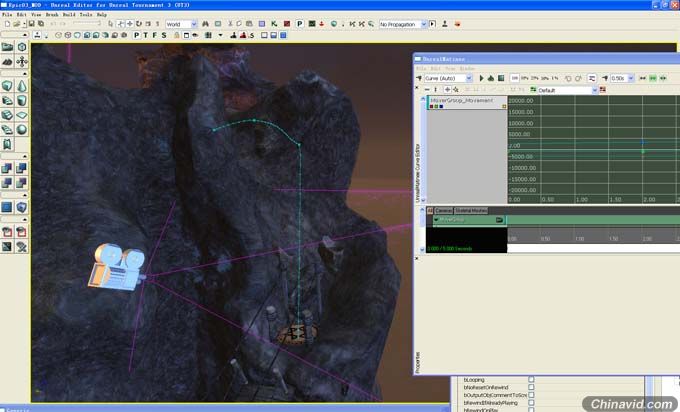Select Geometry mode cube icon in the toolbox
The image size is (680, 412).
click(x=22, y=47)
